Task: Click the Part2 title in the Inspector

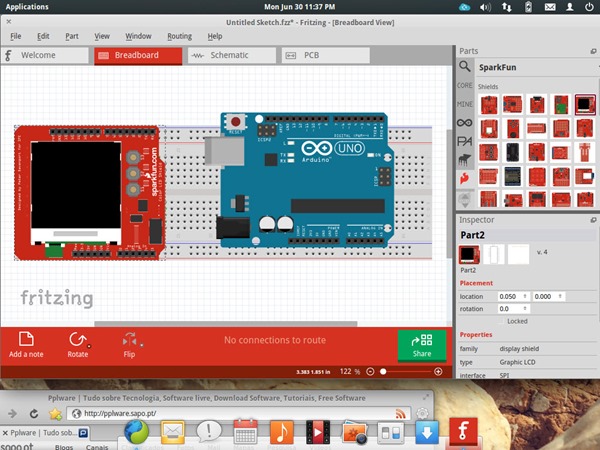Action: (473, 235)
